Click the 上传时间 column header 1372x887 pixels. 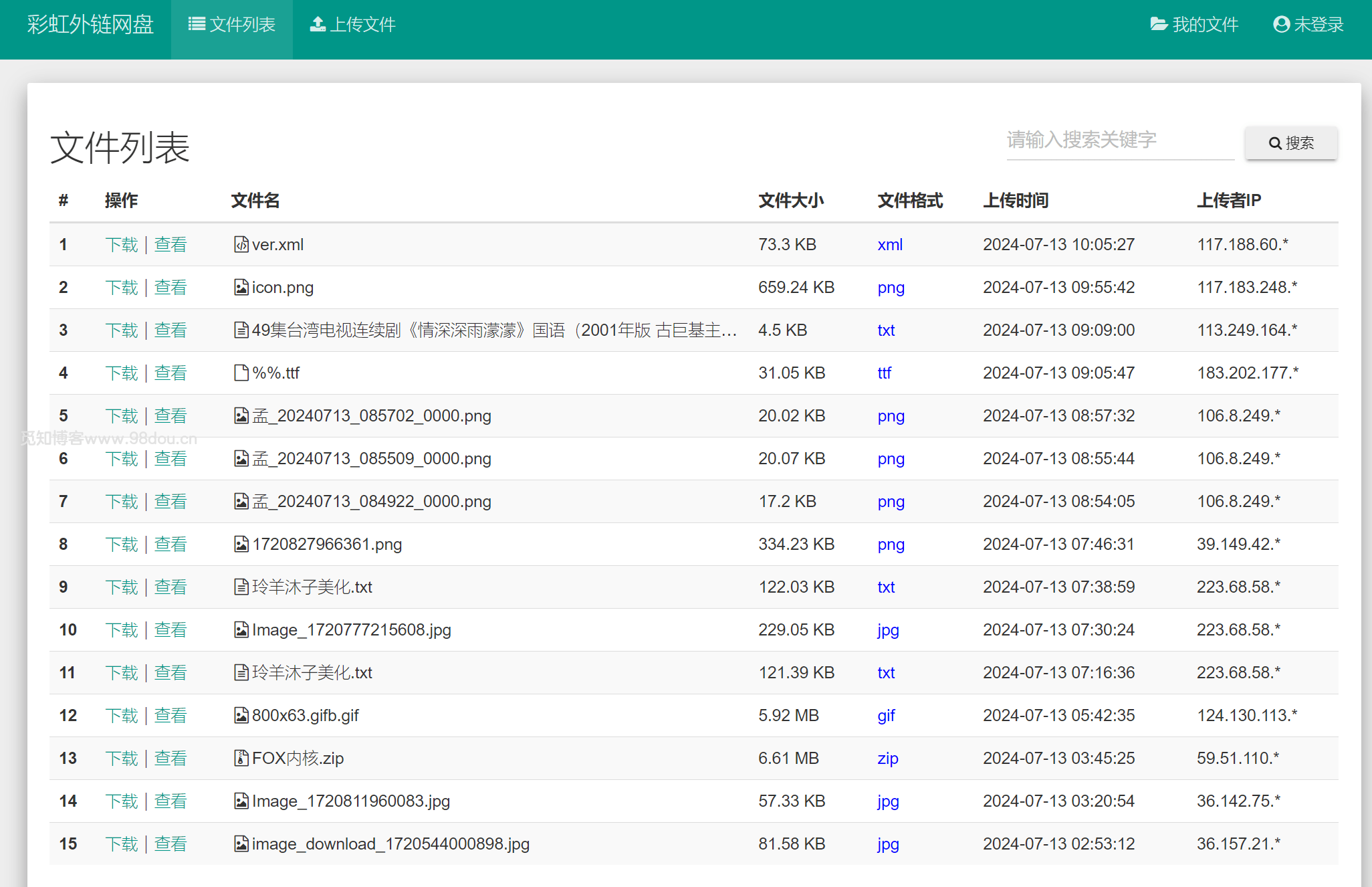tap(1016, 201)
